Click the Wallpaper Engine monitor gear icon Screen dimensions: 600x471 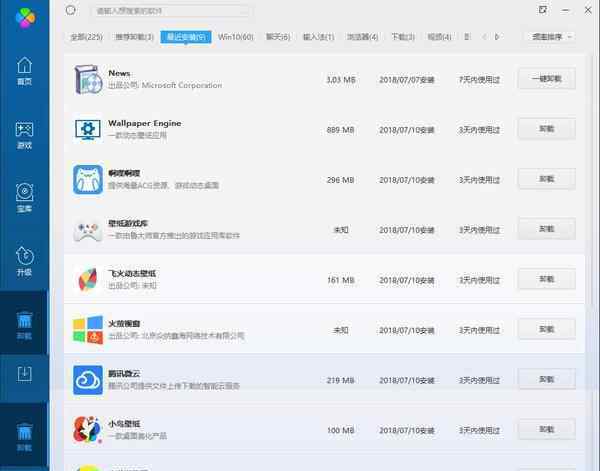click(88, 130)
